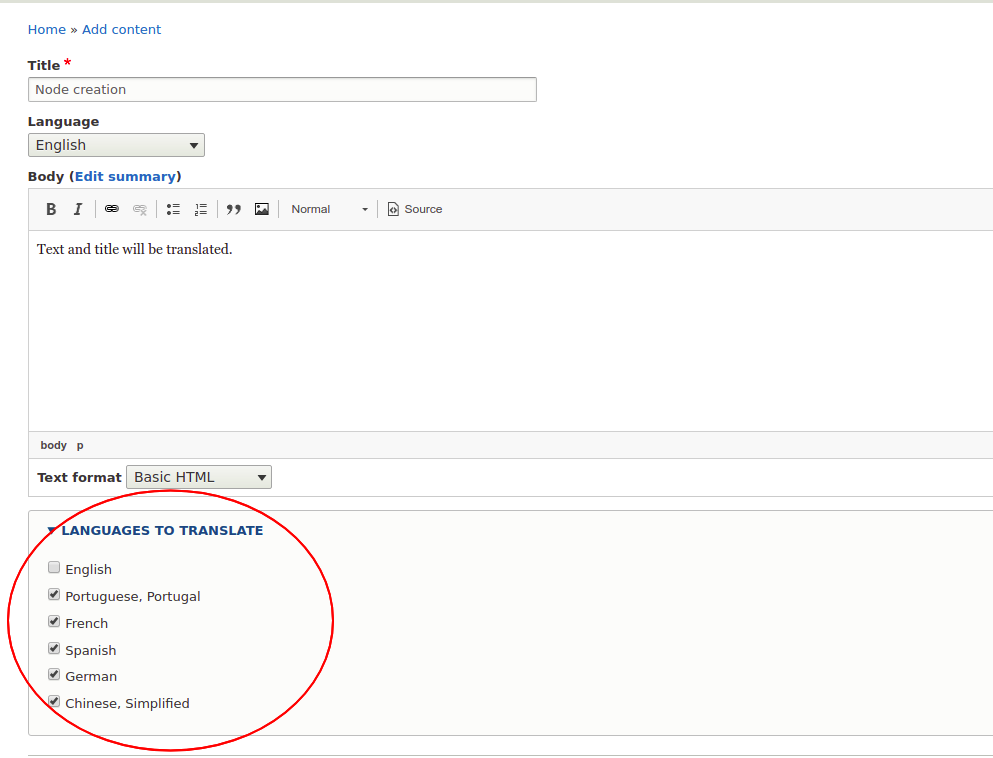This screenshot has height=758, width=993.
Task: Click into the Title input field
Action: click(282, 89)
